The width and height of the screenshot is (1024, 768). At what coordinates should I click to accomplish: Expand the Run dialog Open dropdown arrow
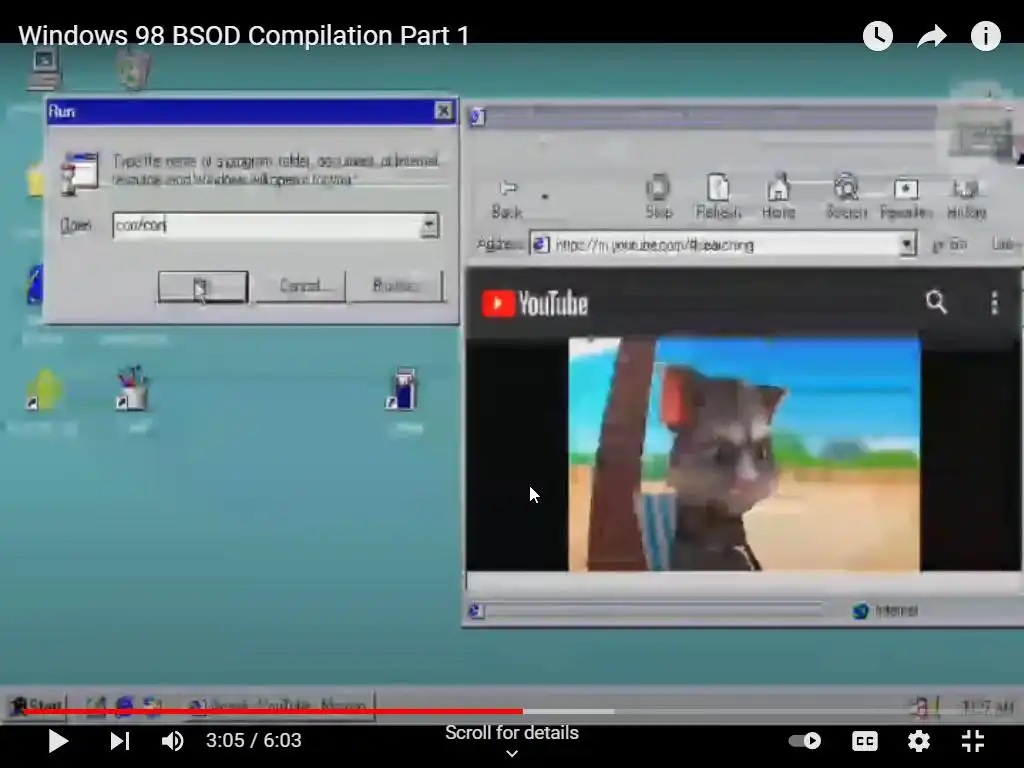pos(430,226)
